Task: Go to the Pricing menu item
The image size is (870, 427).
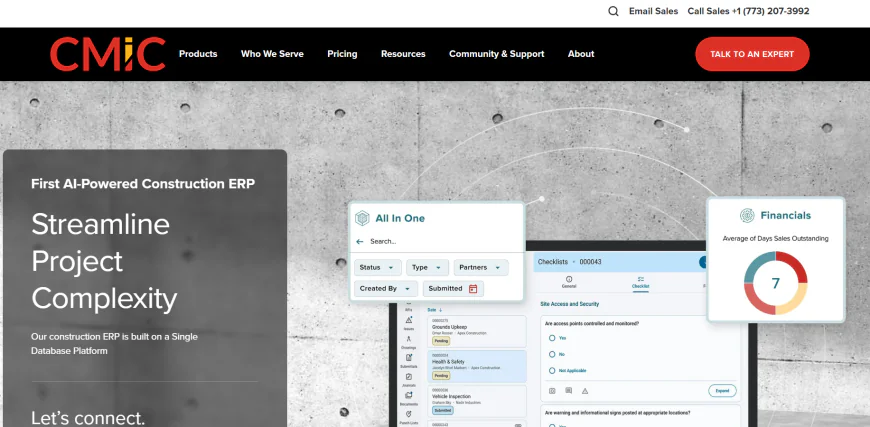Action: (x=342, y=54)
